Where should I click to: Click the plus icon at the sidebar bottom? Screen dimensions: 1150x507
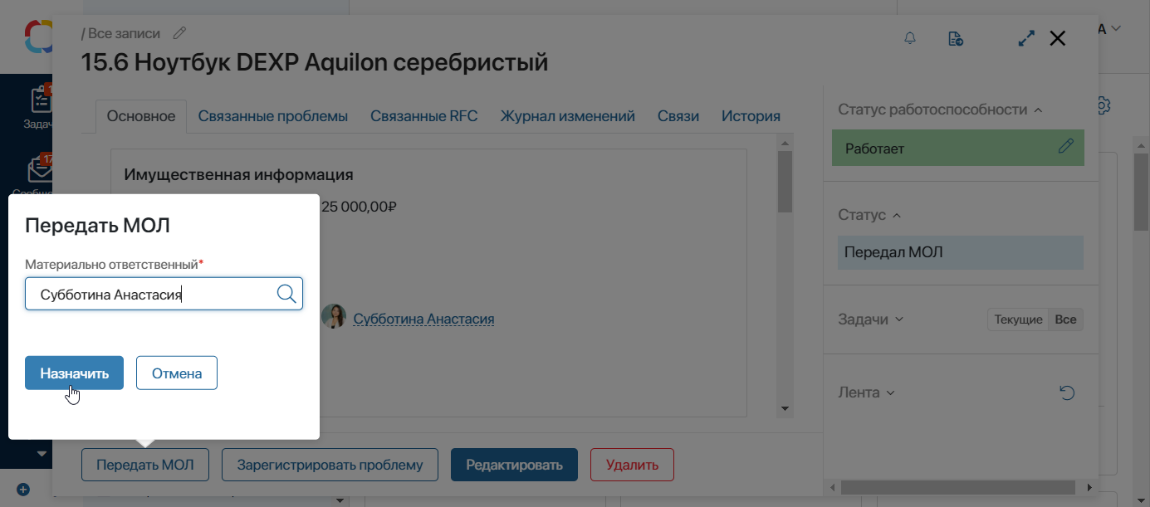(x=22, y=489)
